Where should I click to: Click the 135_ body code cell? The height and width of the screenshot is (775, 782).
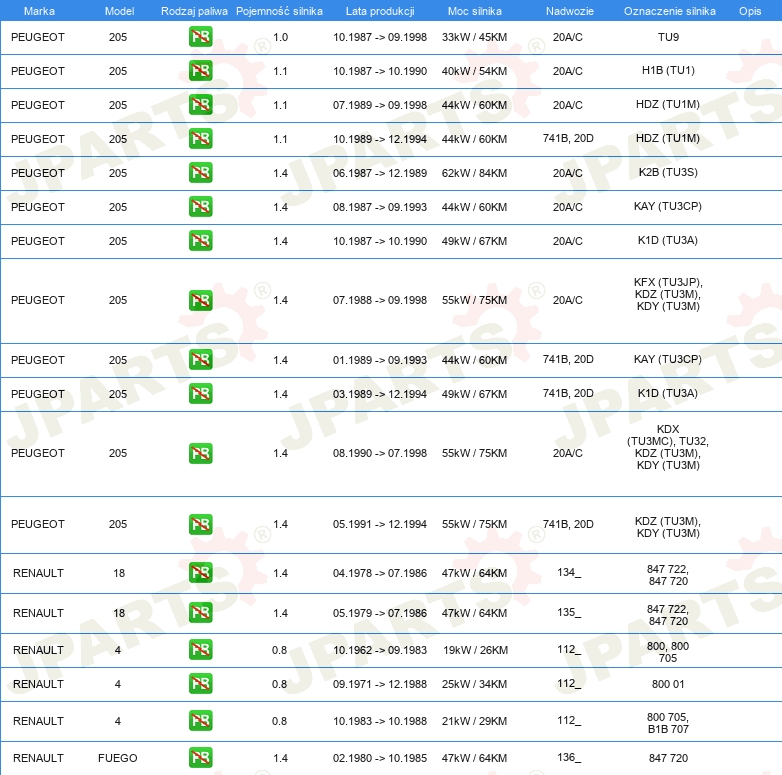(569, 612)
